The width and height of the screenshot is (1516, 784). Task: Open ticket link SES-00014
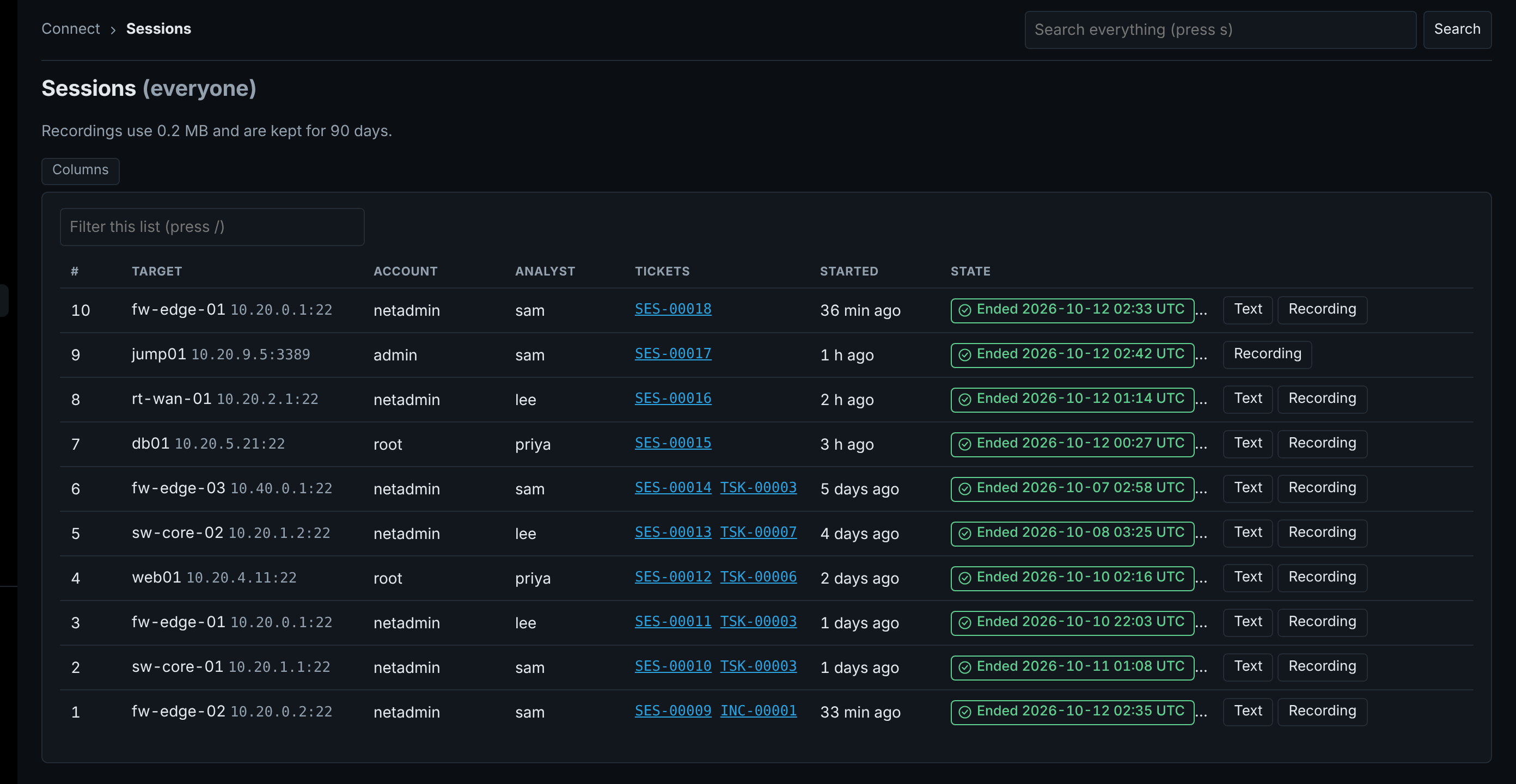click(673, 487)
